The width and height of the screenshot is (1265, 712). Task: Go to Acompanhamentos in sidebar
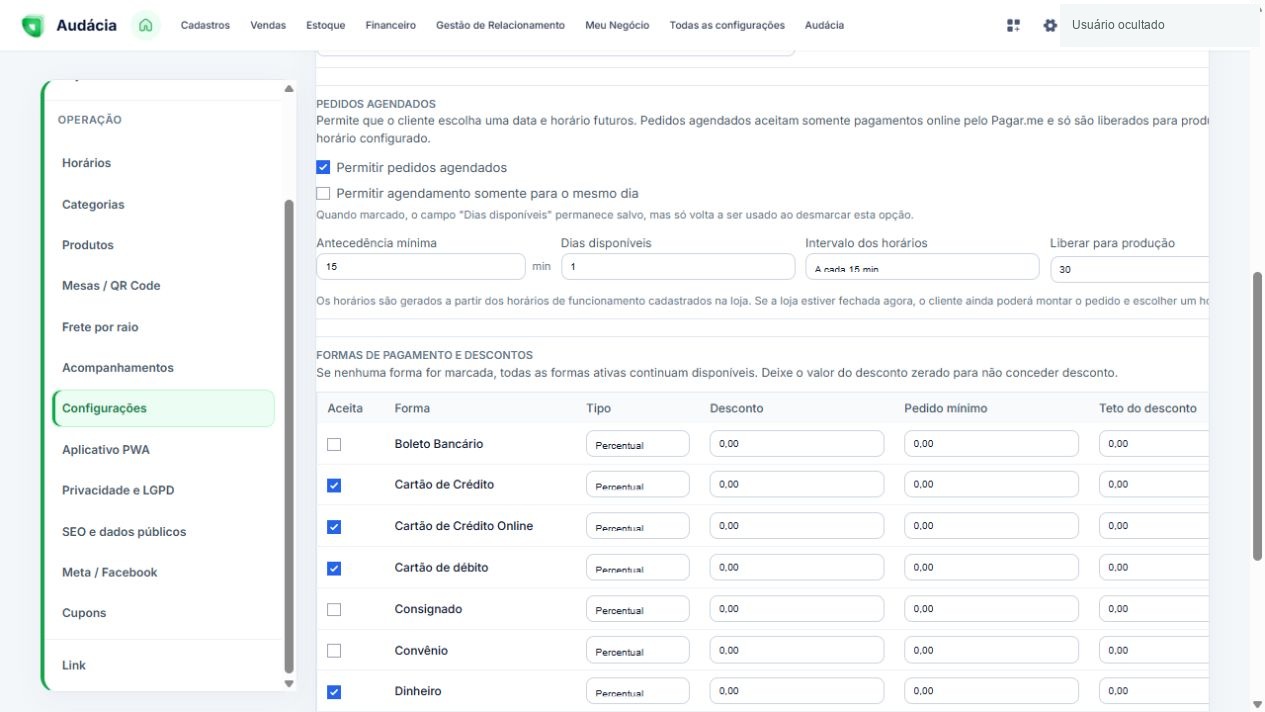pos(163,368)
